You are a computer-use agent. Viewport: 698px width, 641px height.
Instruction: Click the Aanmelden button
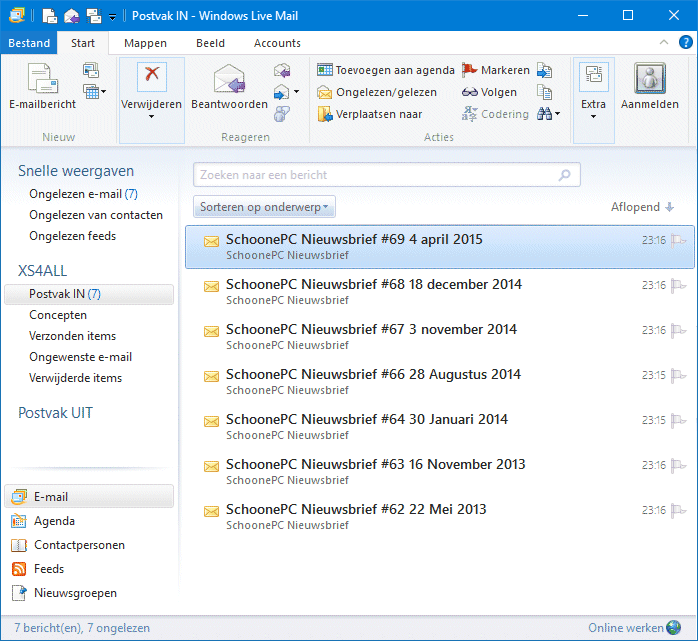[x=649, y=86]
